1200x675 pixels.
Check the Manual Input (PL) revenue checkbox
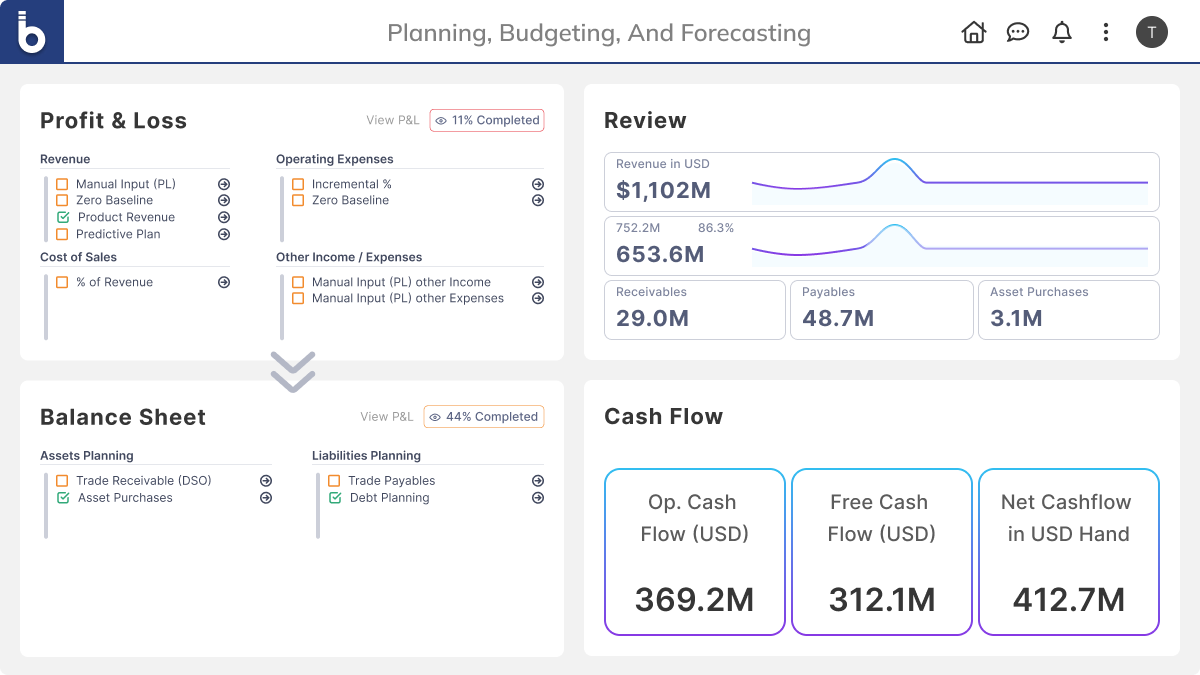point(62,184)
